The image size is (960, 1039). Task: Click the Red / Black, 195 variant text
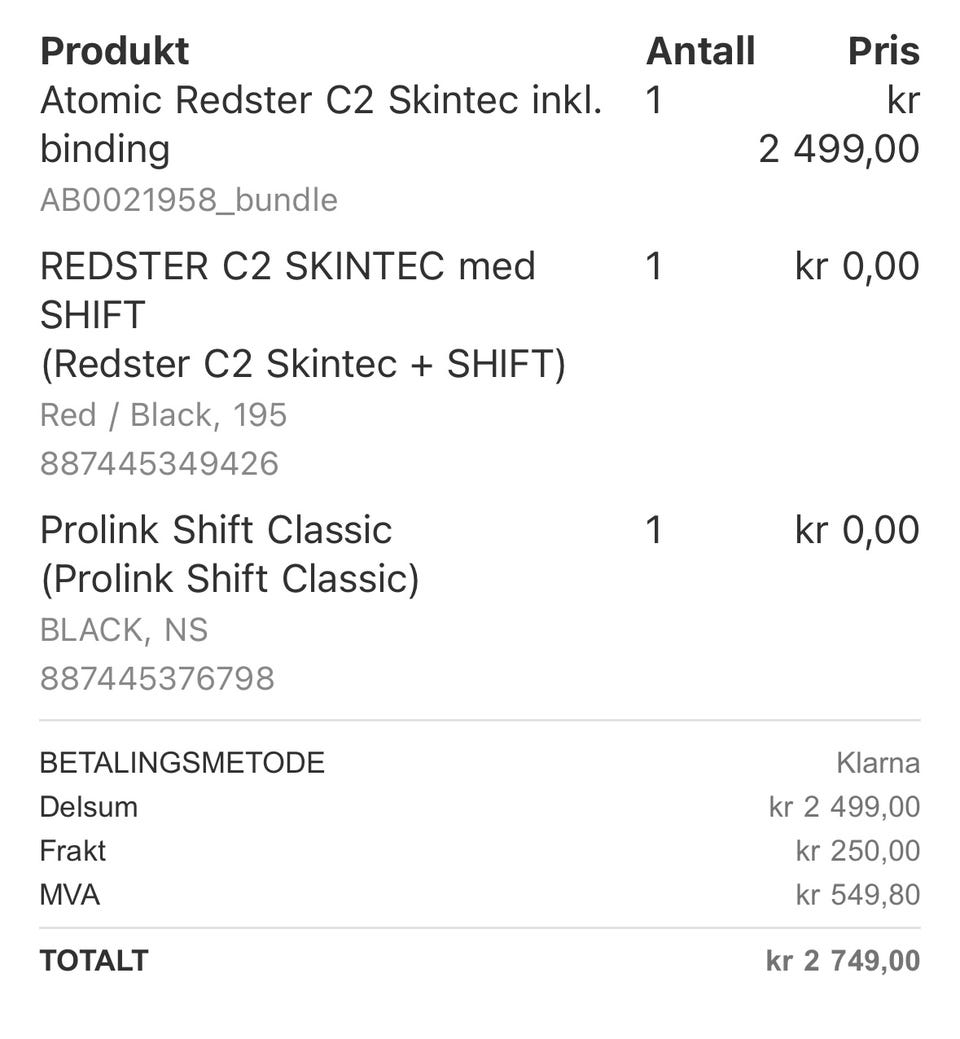tap(163, 414)
